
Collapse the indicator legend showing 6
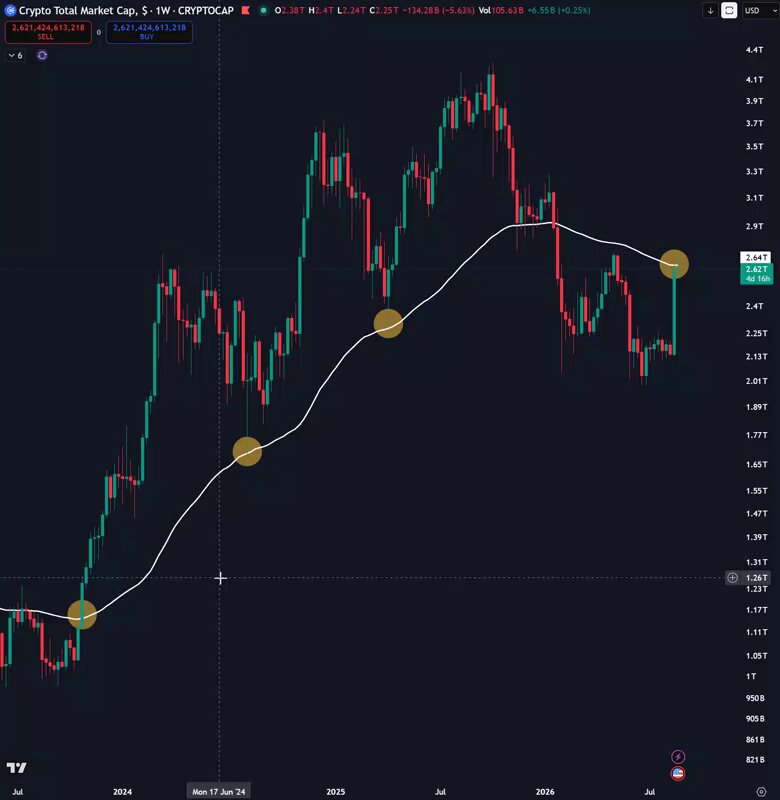coord(15,55)
